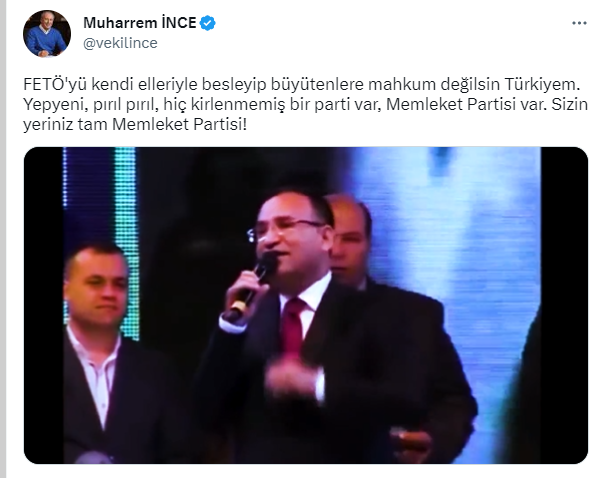Click the black letterbox bar at video's right
The image size is (603, 478).
564,305
